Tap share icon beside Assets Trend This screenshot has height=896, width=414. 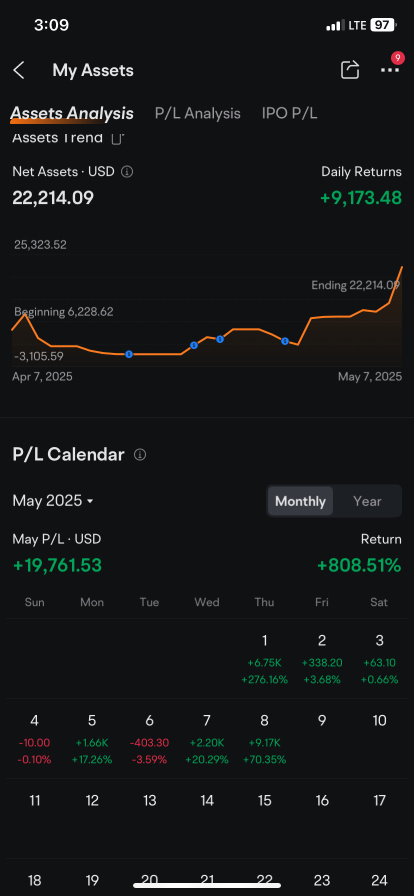point(117,138)
